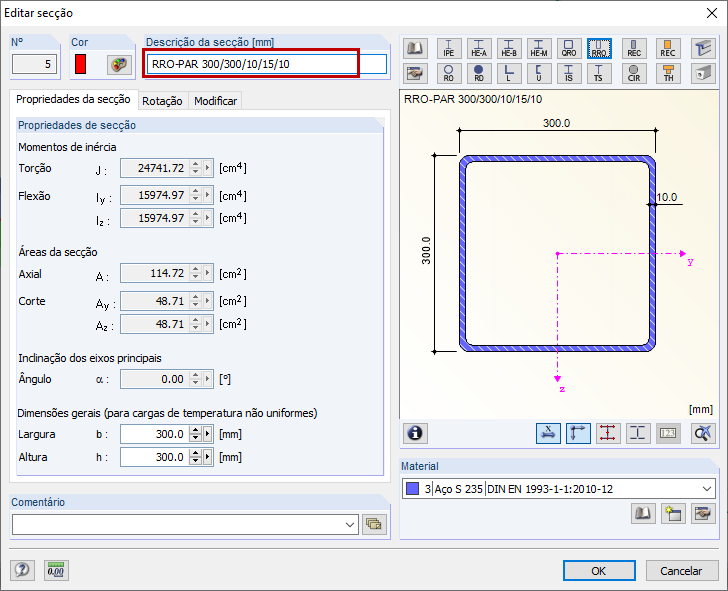Select the orange REC rectangle section
This screenshot has width=728, height=591.
click(668, 48)
